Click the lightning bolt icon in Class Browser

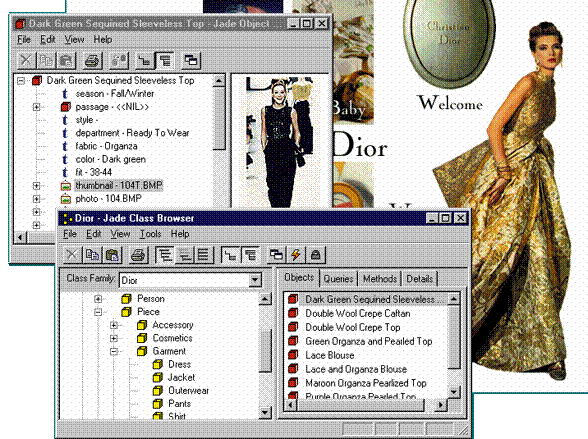(x=296, y=255)
